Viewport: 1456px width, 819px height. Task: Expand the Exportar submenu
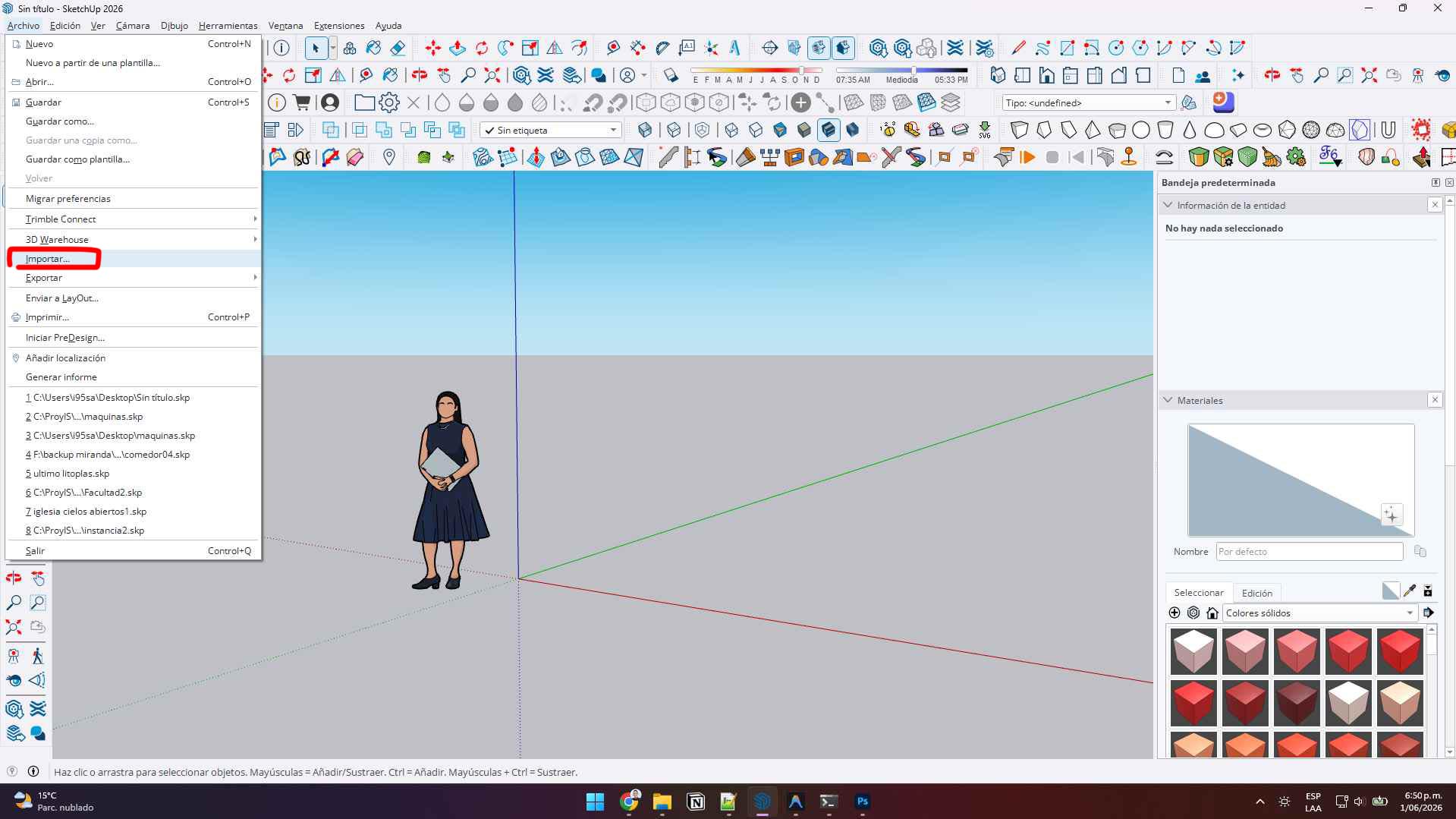(x=134, y=278)
